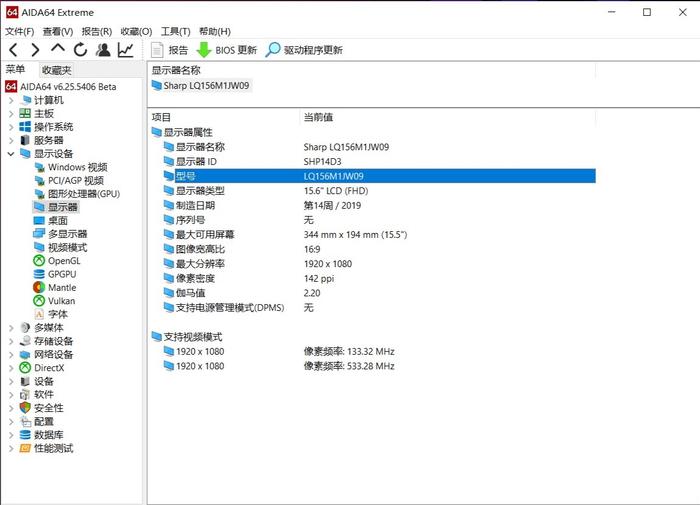Click the 设备 devices icon
The height and width of the screenshot is (505, 700).
[x=25, y=381]
